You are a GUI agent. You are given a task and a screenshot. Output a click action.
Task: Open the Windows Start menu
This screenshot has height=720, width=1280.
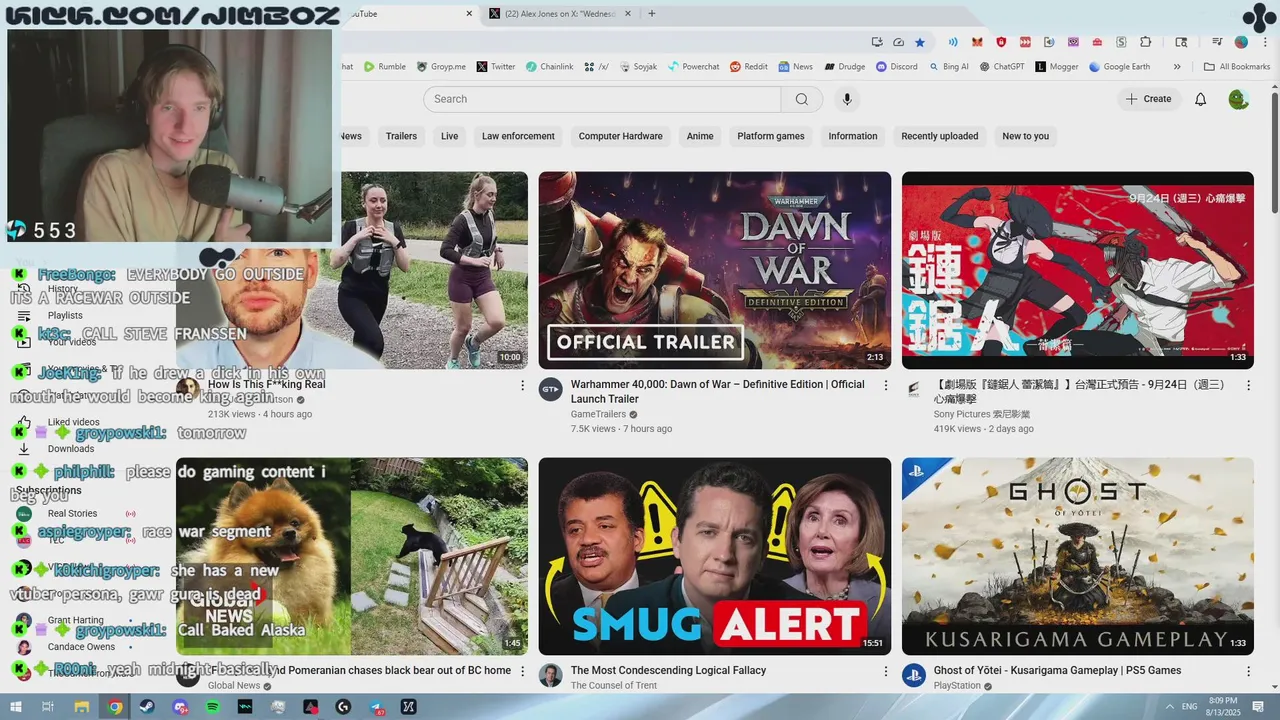15,707
